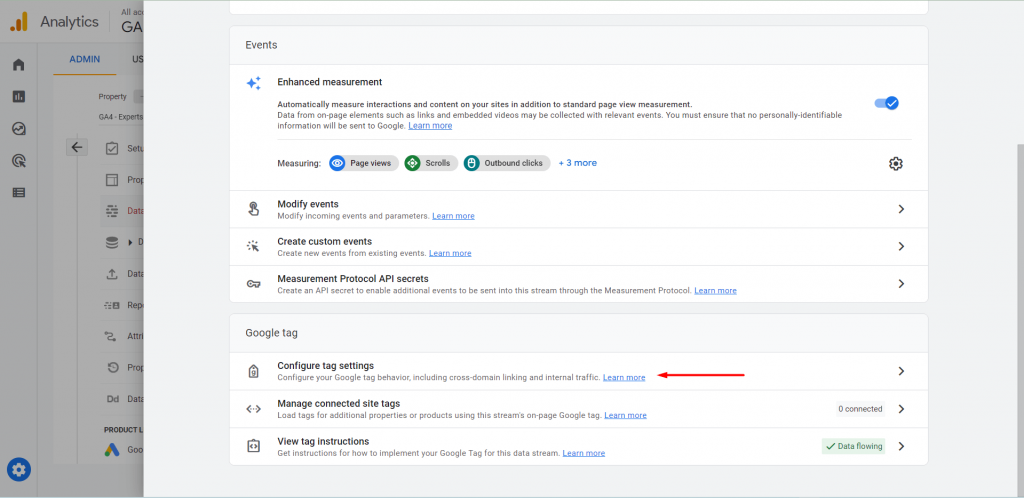Click Reporting Identity icon
Image resolution: width=1024 pixels, height=498 pixels.
(x=112, y=305)
